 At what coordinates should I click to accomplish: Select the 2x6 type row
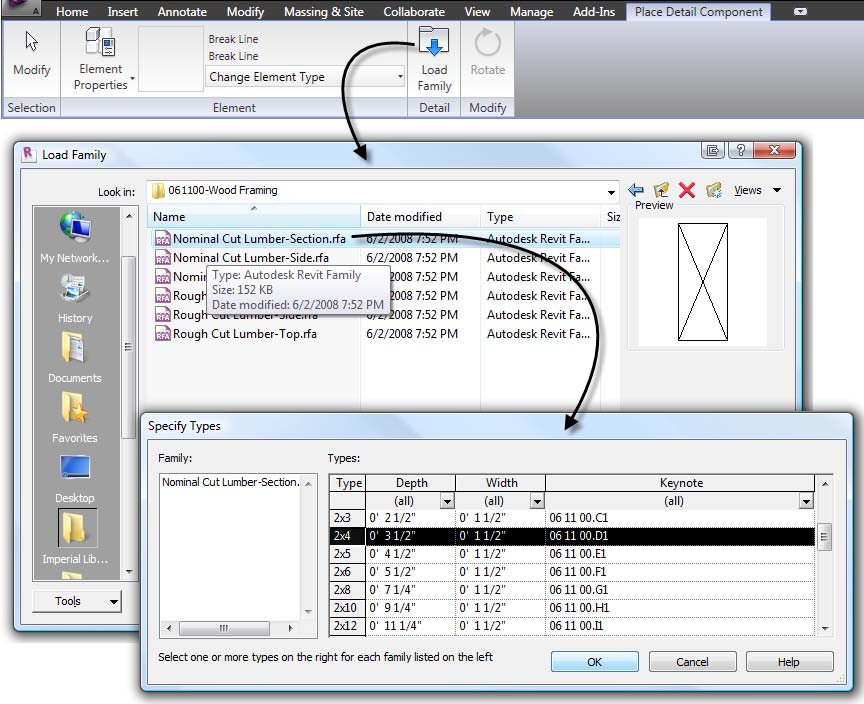(x=571, y=572)
